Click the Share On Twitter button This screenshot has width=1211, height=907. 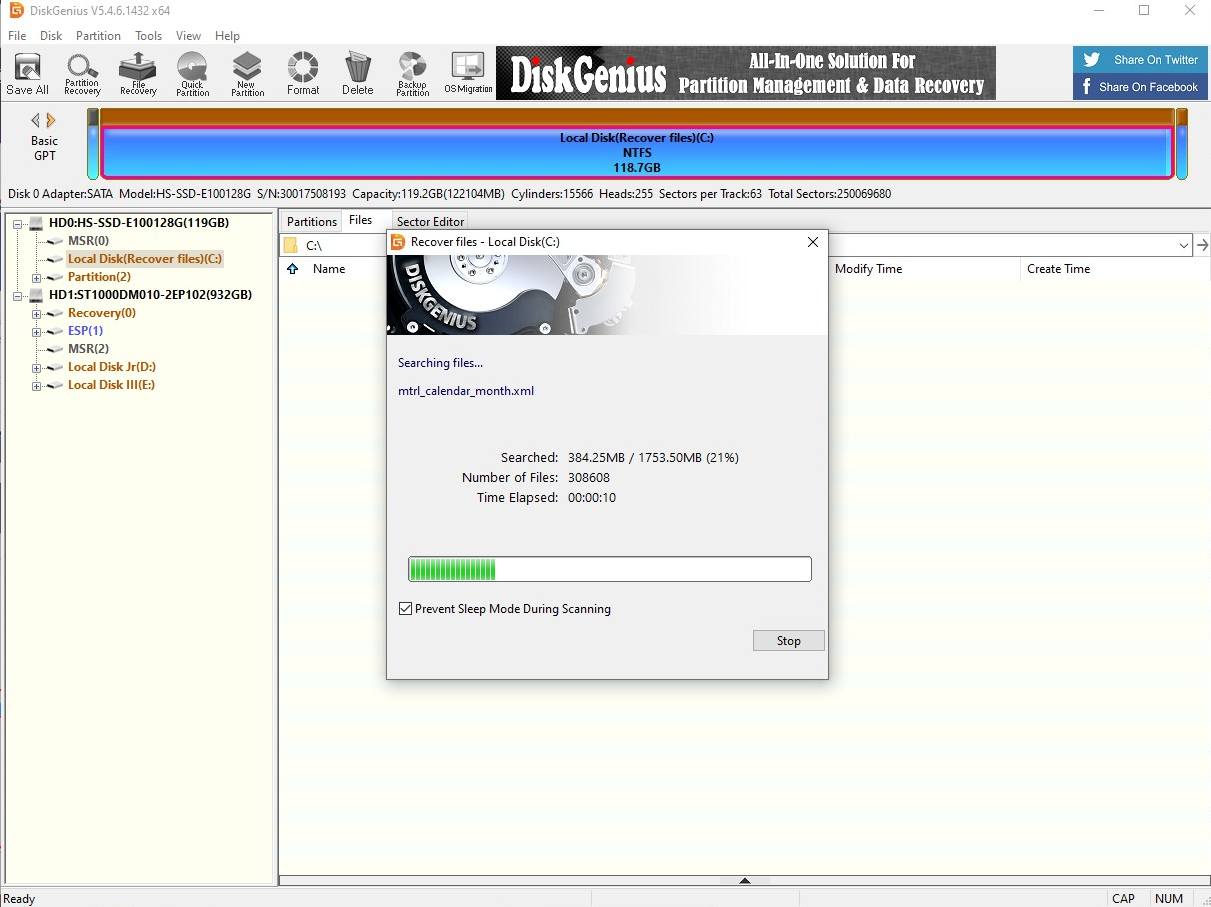tap(1138, 60)
